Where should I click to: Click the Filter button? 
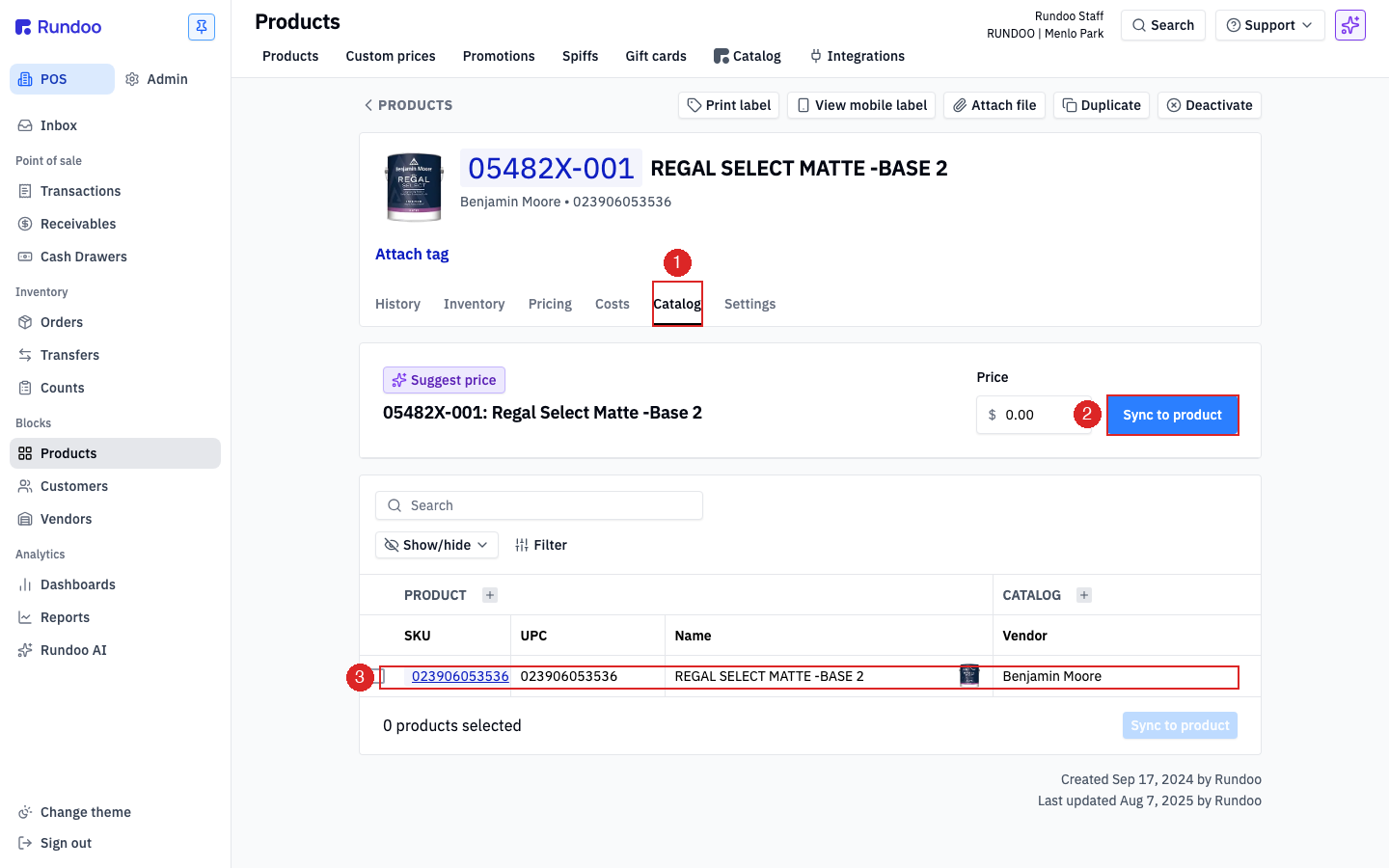coord(541,545)
